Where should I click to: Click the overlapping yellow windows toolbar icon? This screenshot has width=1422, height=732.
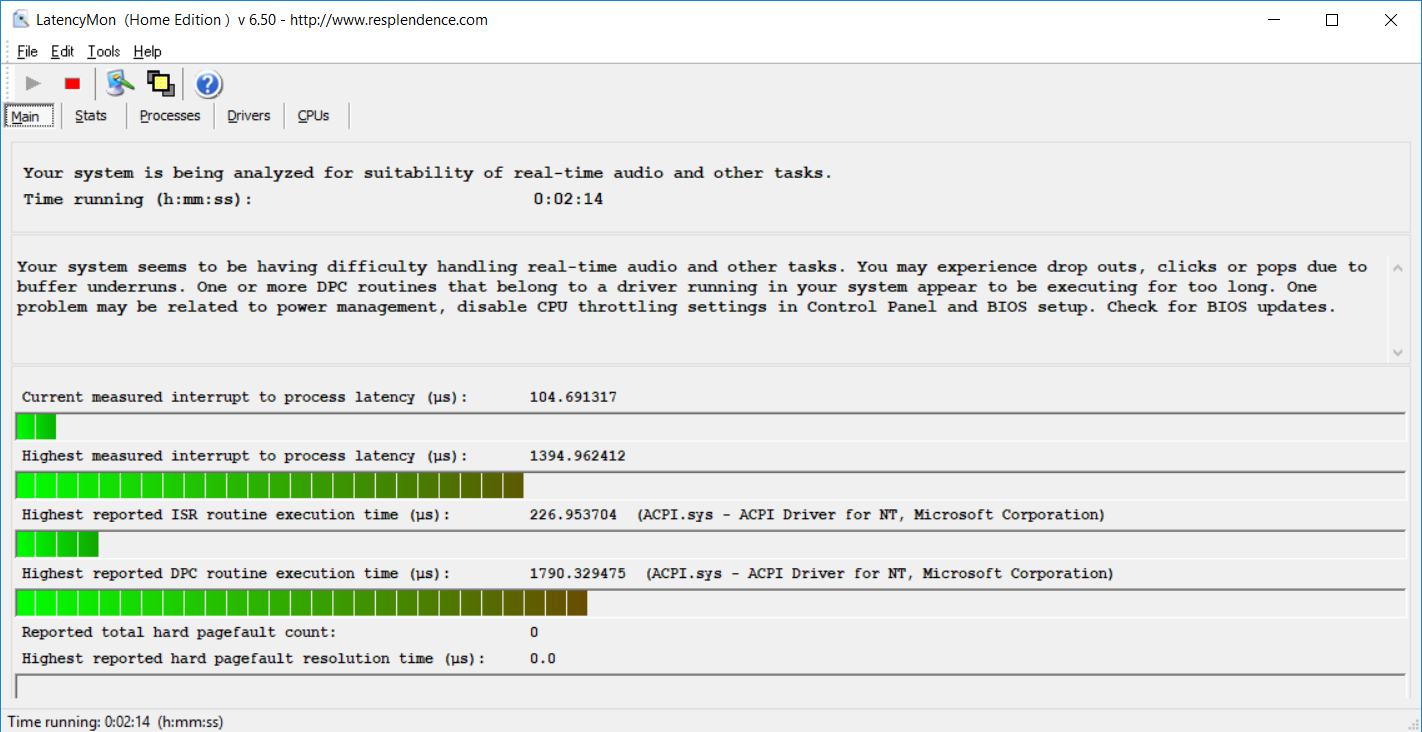[161, 84]
